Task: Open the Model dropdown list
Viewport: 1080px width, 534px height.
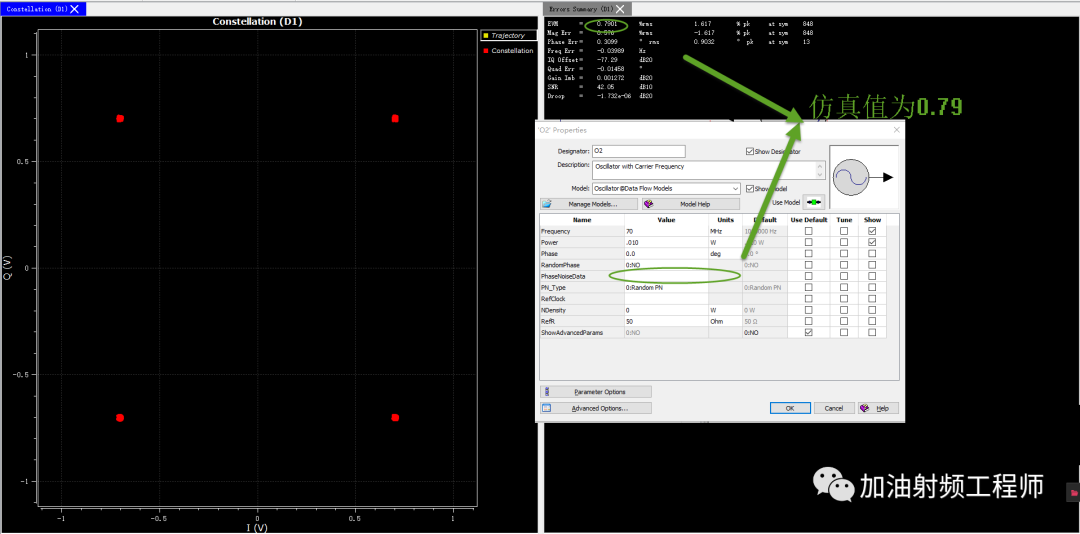Action: [736, 188]
